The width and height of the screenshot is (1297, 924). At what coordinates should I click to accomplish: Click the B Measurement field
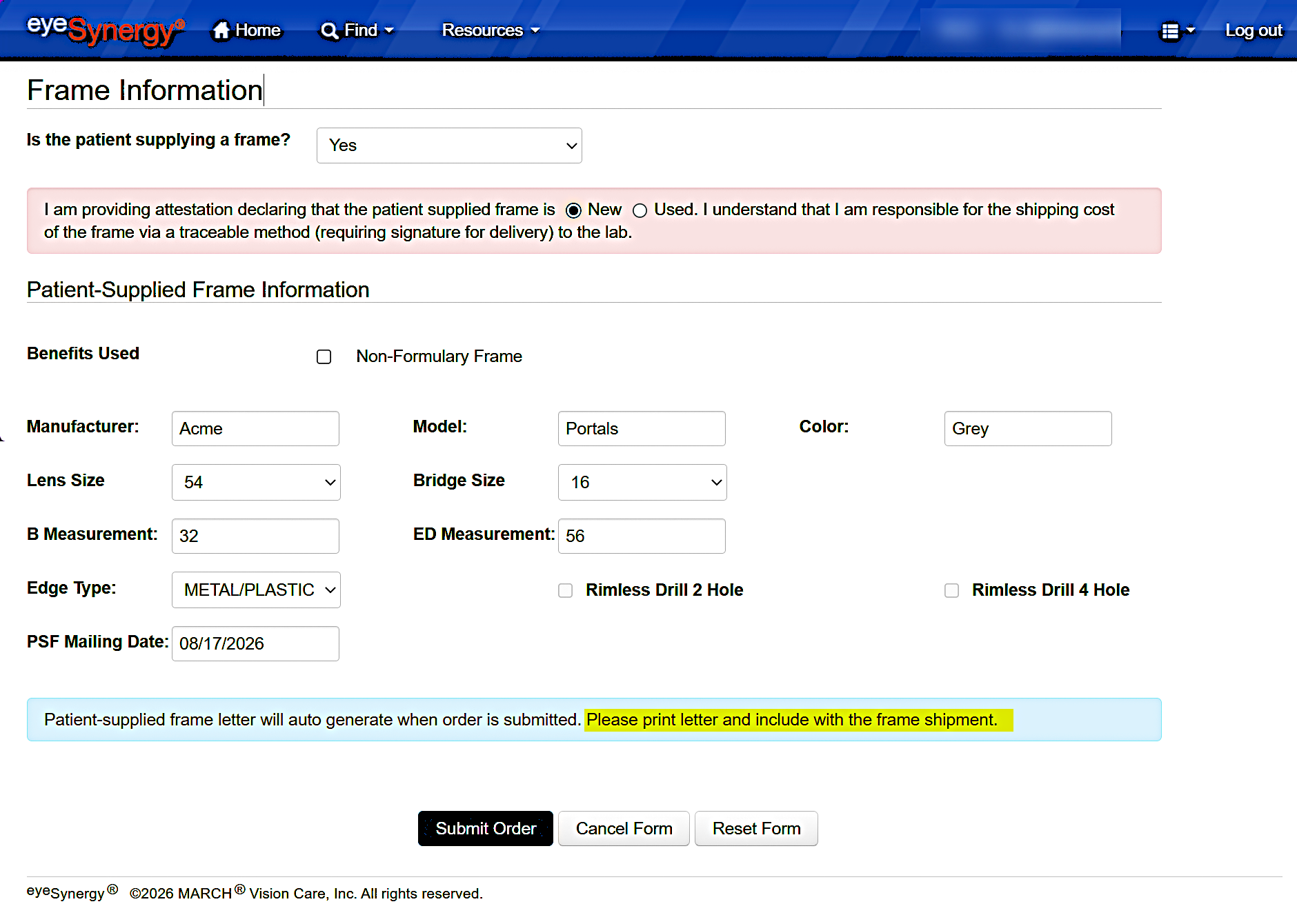point(255,536)
